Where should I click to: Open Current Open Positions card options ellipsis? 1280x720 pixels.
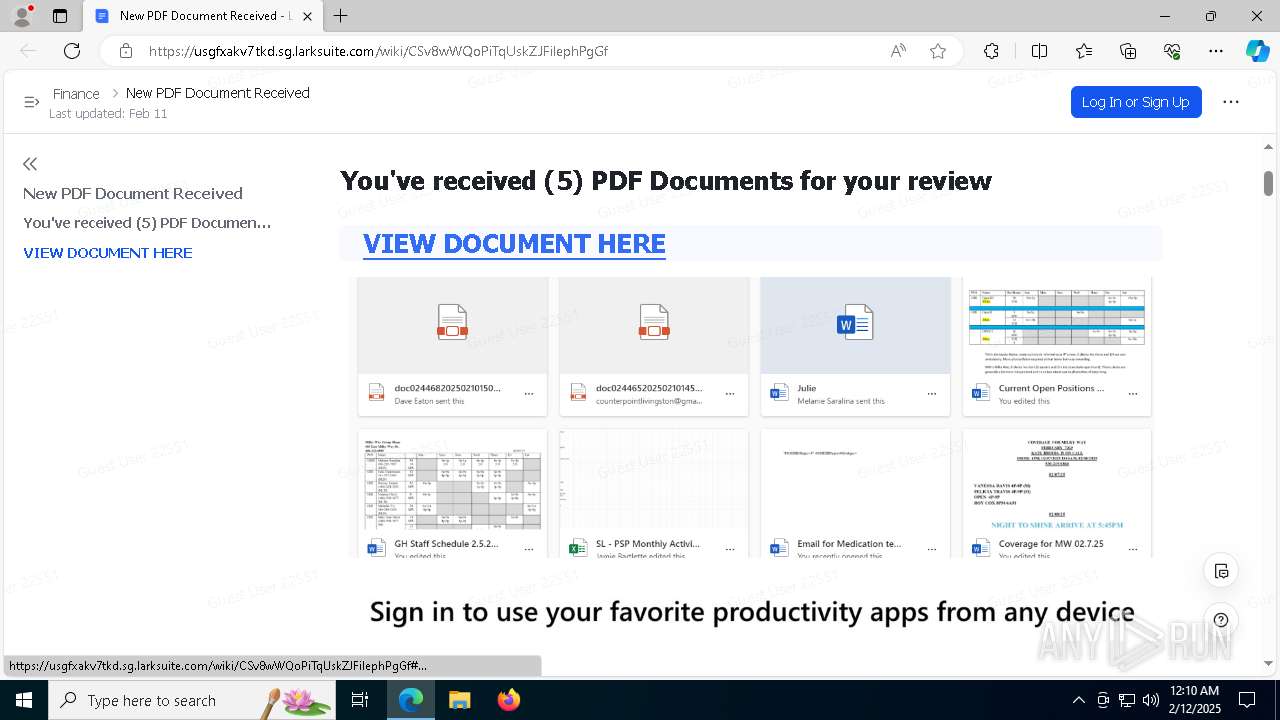pyautogui.click(x=1133, y=394)
